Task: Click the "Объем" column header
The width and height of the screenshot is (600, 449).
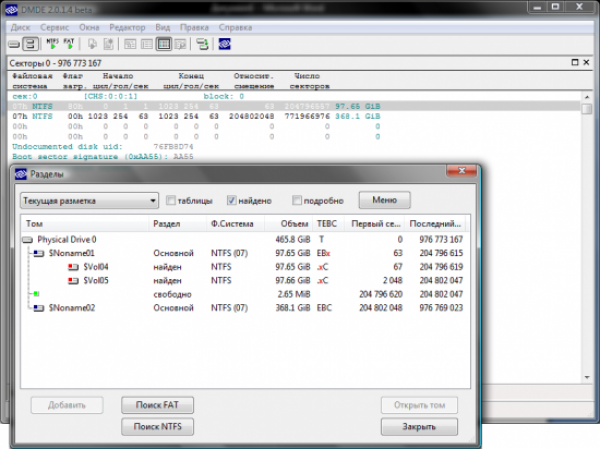Action: point(294,225)
